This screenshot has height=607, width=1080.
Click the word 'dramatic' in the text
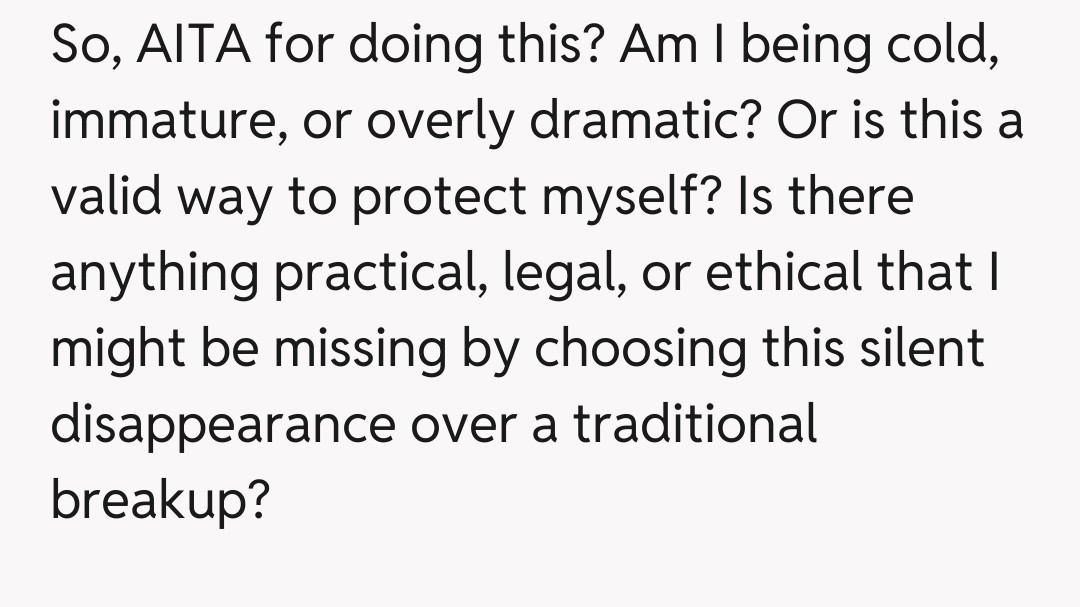[x=658, y=120]
